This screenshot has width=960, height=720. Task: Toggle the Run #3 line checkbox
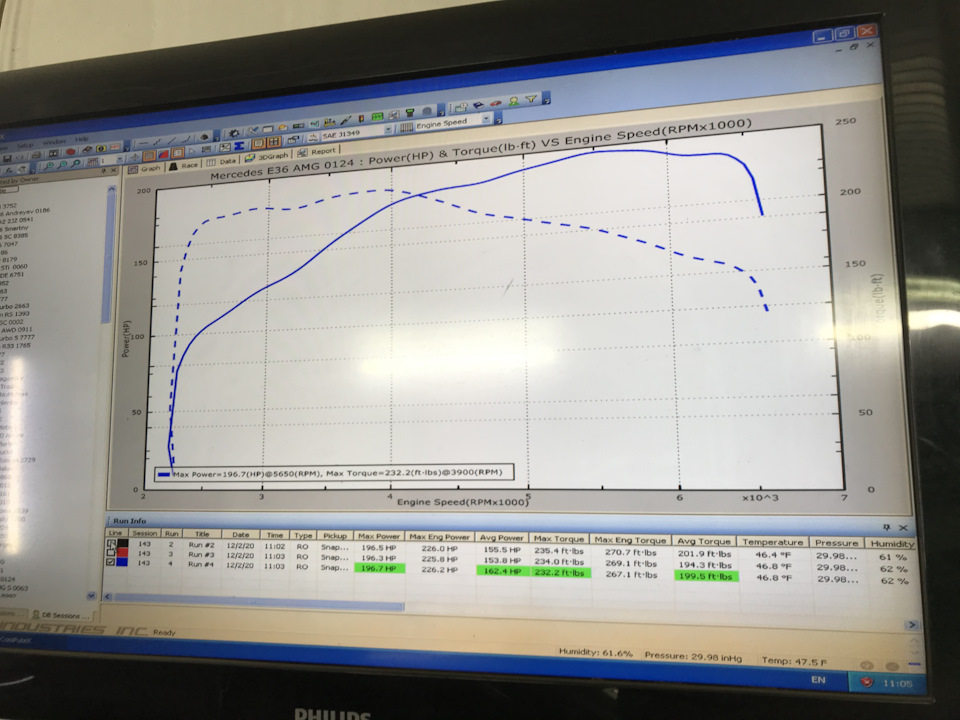(x=111, y=552)
